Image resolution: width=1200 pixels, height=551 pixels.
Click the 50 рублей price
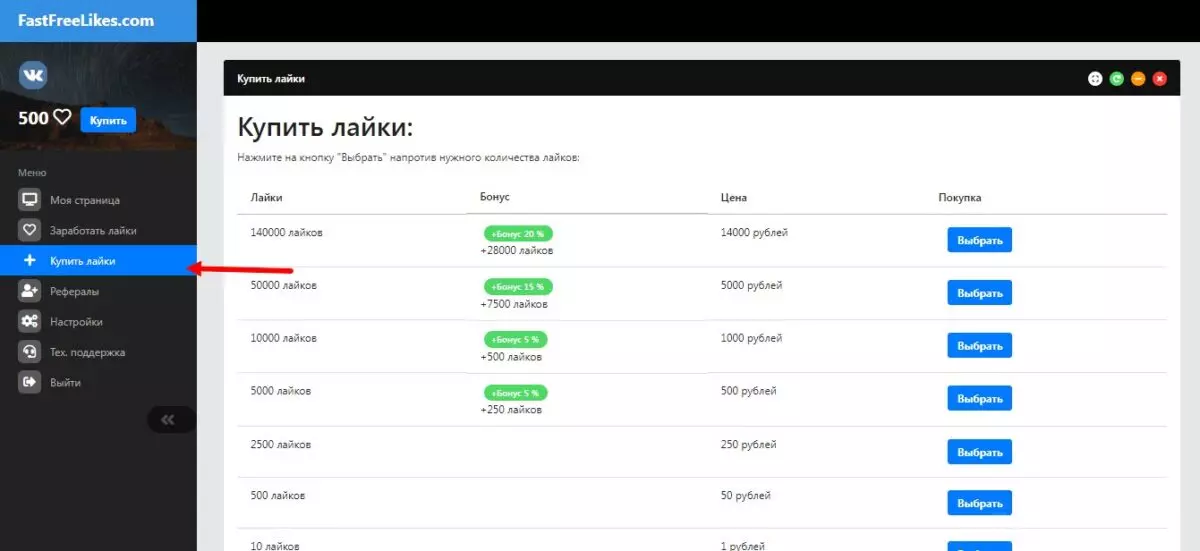[x=745, y=495]
